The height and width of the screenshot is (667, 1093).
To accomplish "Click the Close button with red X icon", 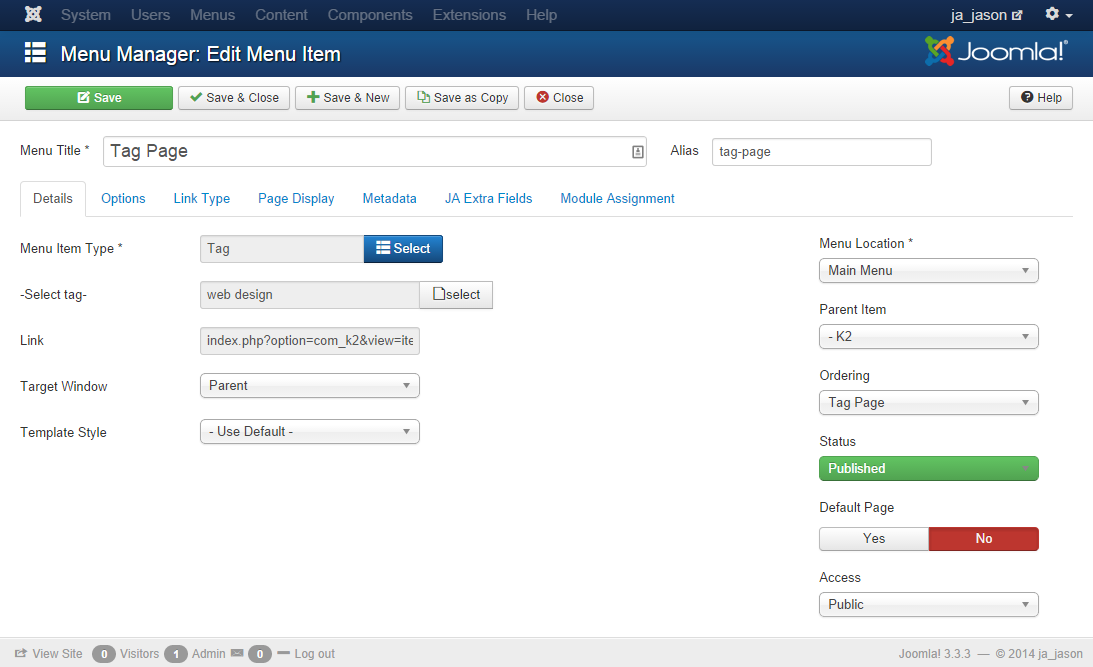I will [x=559, y=98].
